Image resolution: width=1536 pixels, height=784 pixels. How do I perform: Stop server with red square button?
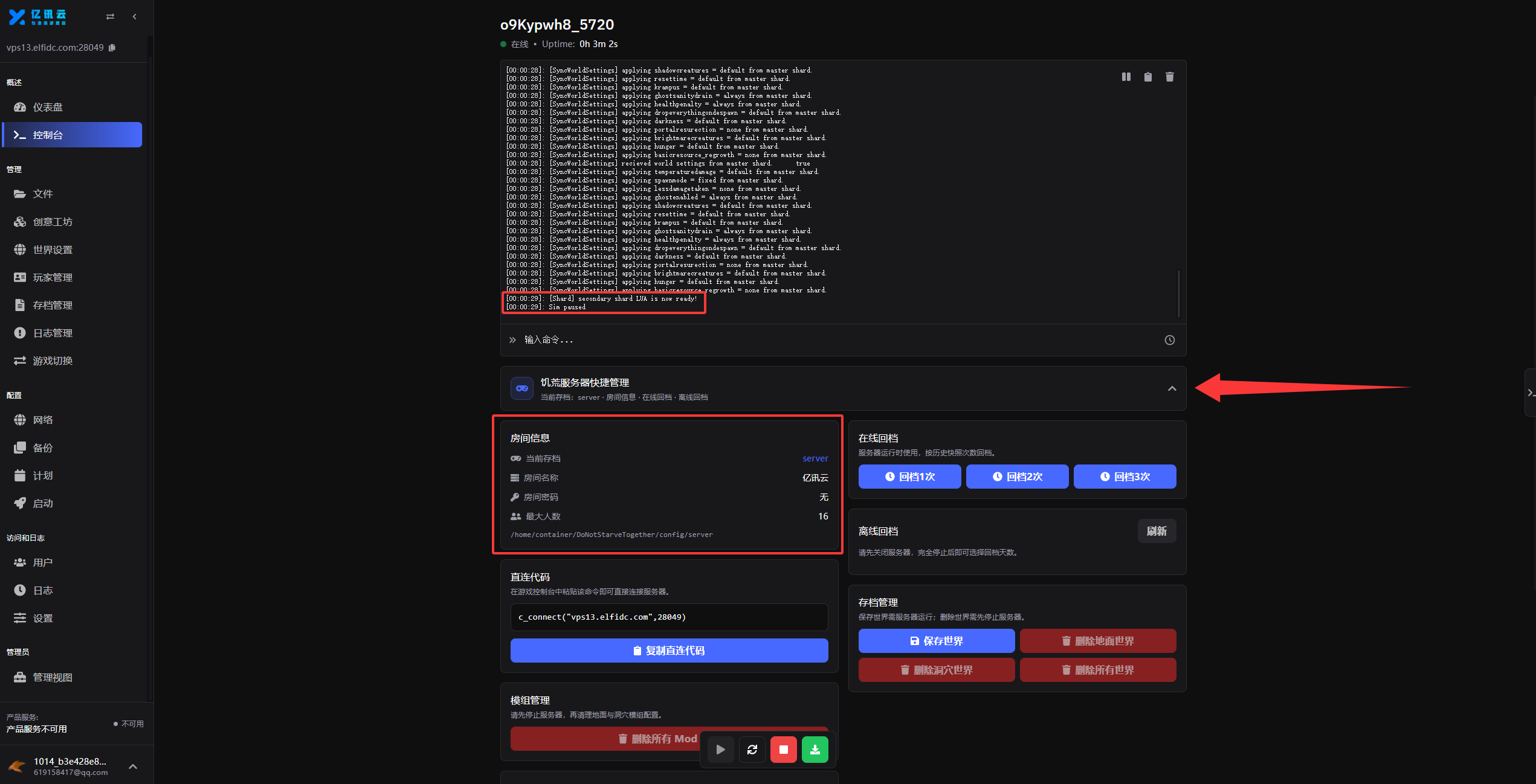(783, 750)
